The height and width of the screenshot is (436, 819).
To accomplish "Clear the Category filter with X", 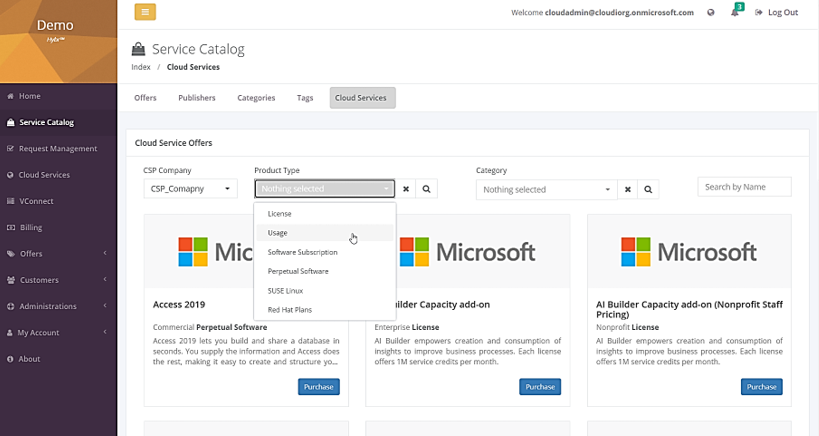I will (x=628, y=189).
